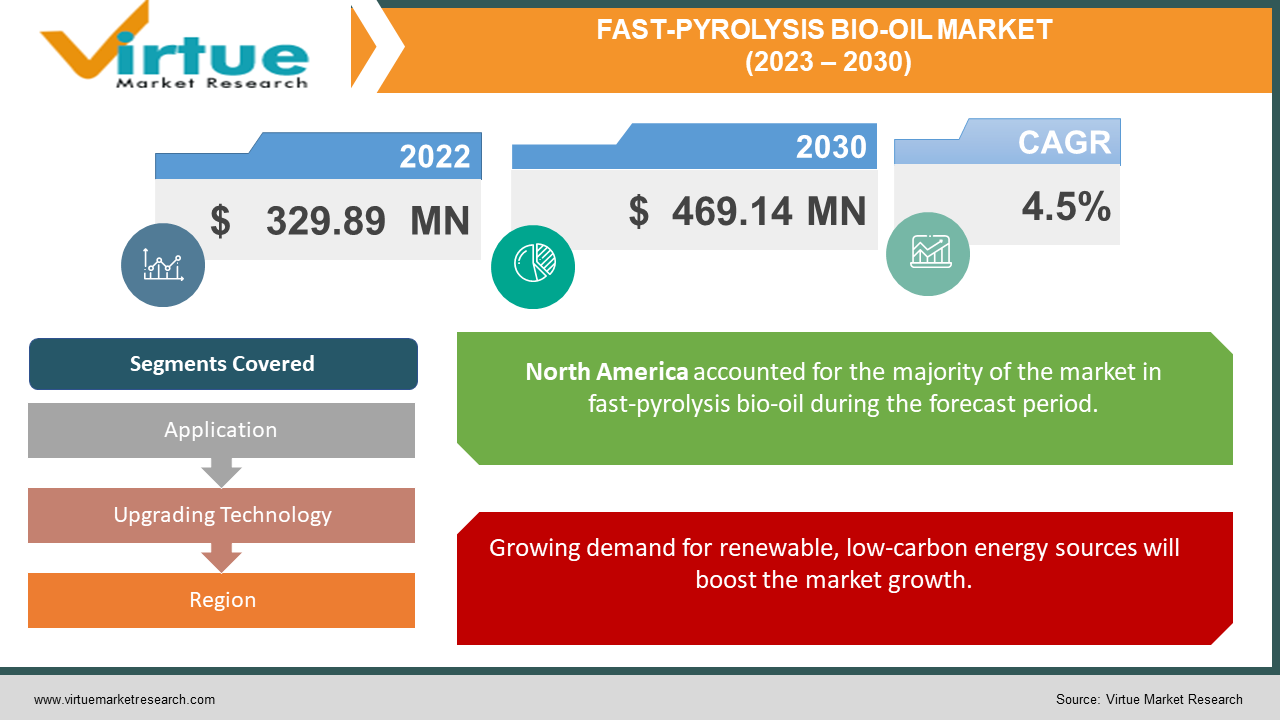The image size is (1280, 720).
Task: Select the Upgrading Technology segment box
Action: tap(221, 515)
